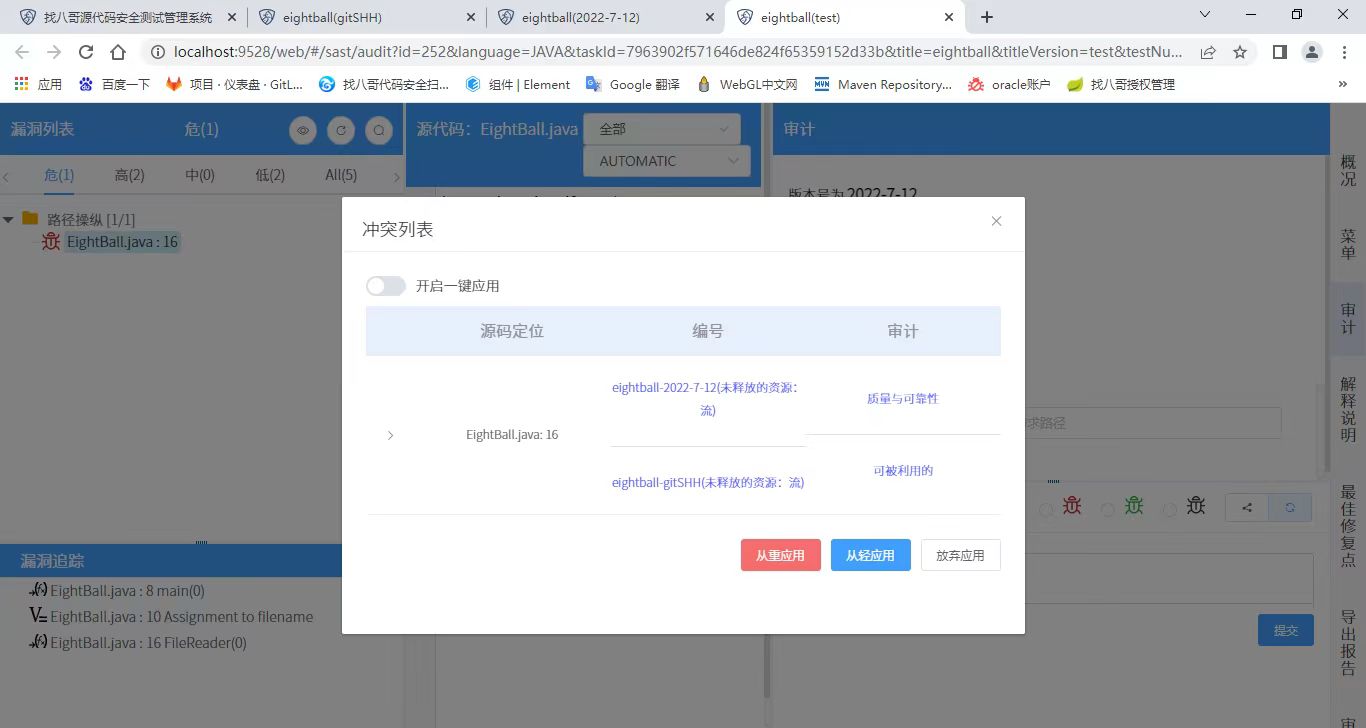Open the Google 翻译 bookmark
The image size is (1366, 728).
(635, 85)
